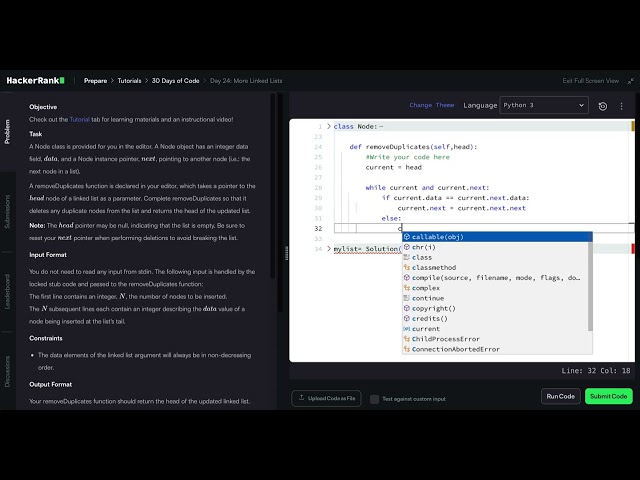Click '#Write your code here' comment
Viewport: 640px width, 480px height.
pyautogui.click(x=407, y=157)
